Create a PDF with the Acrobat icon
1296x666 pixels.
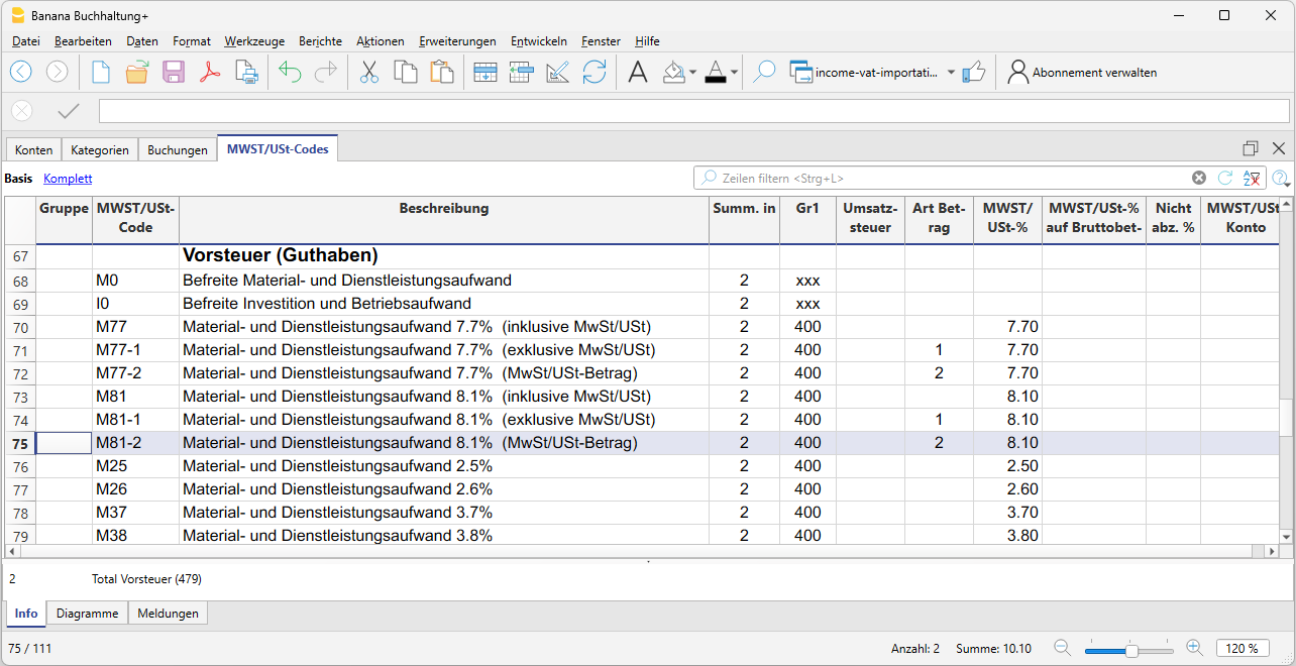pos(209,72)
